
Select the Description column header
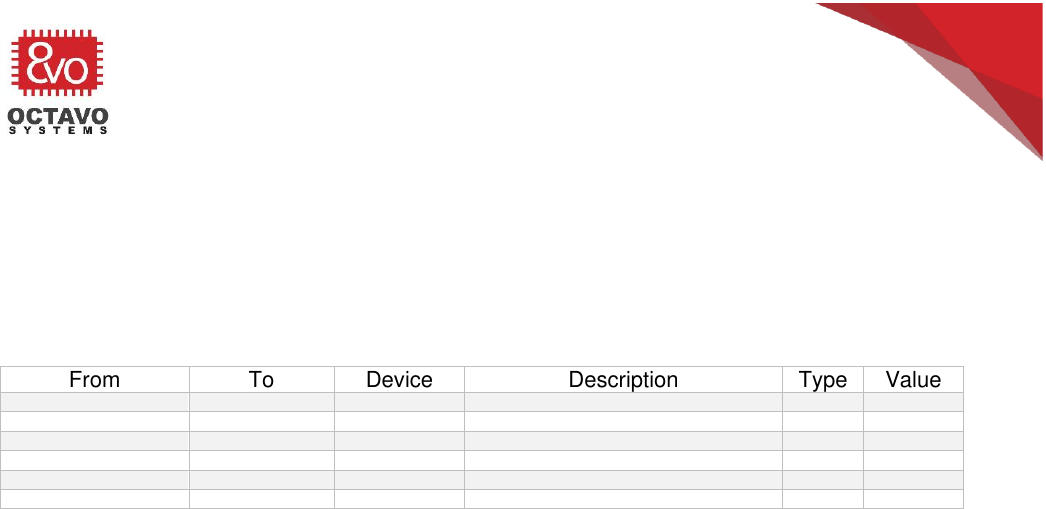click(623, 380)
